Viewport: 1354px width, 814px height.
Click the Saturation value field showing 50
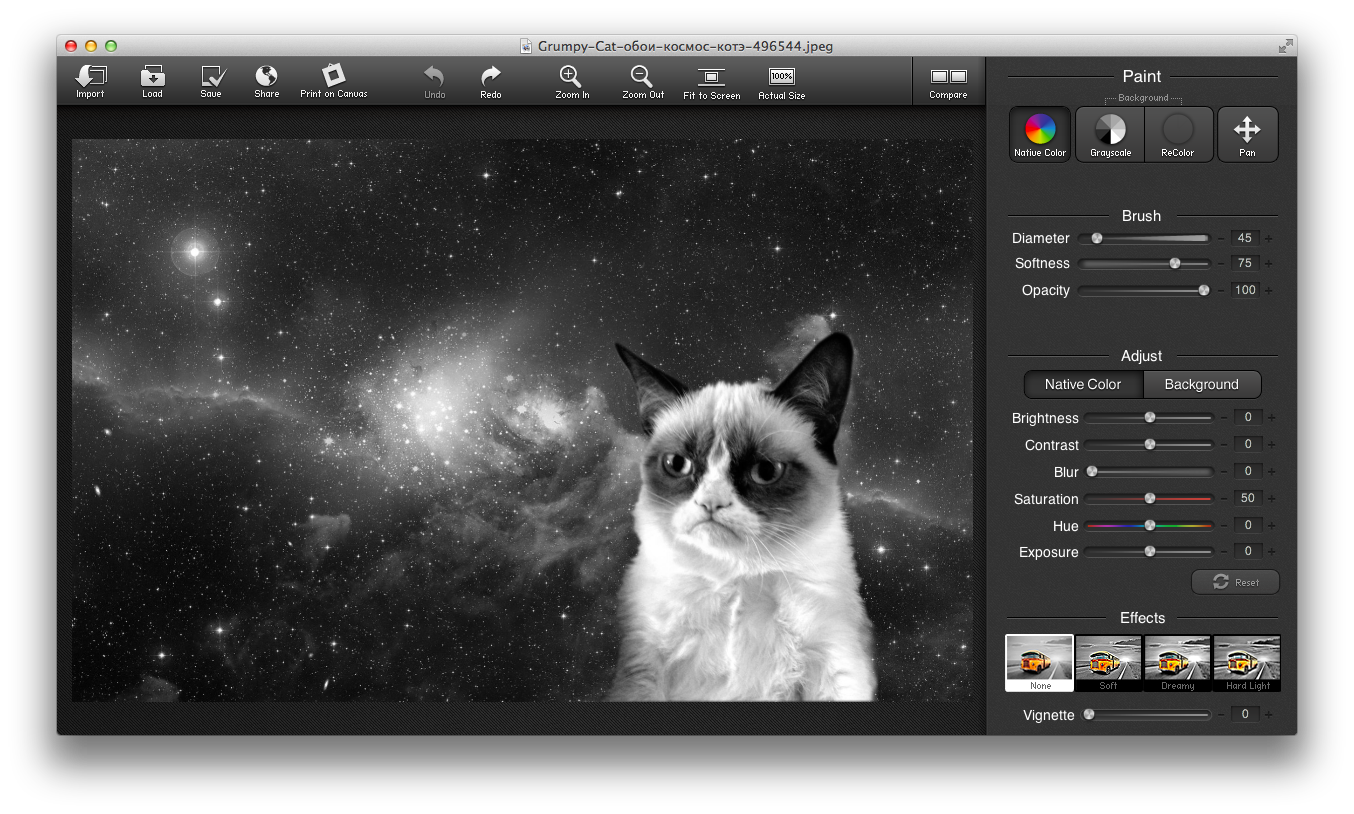click(1247, 498)
